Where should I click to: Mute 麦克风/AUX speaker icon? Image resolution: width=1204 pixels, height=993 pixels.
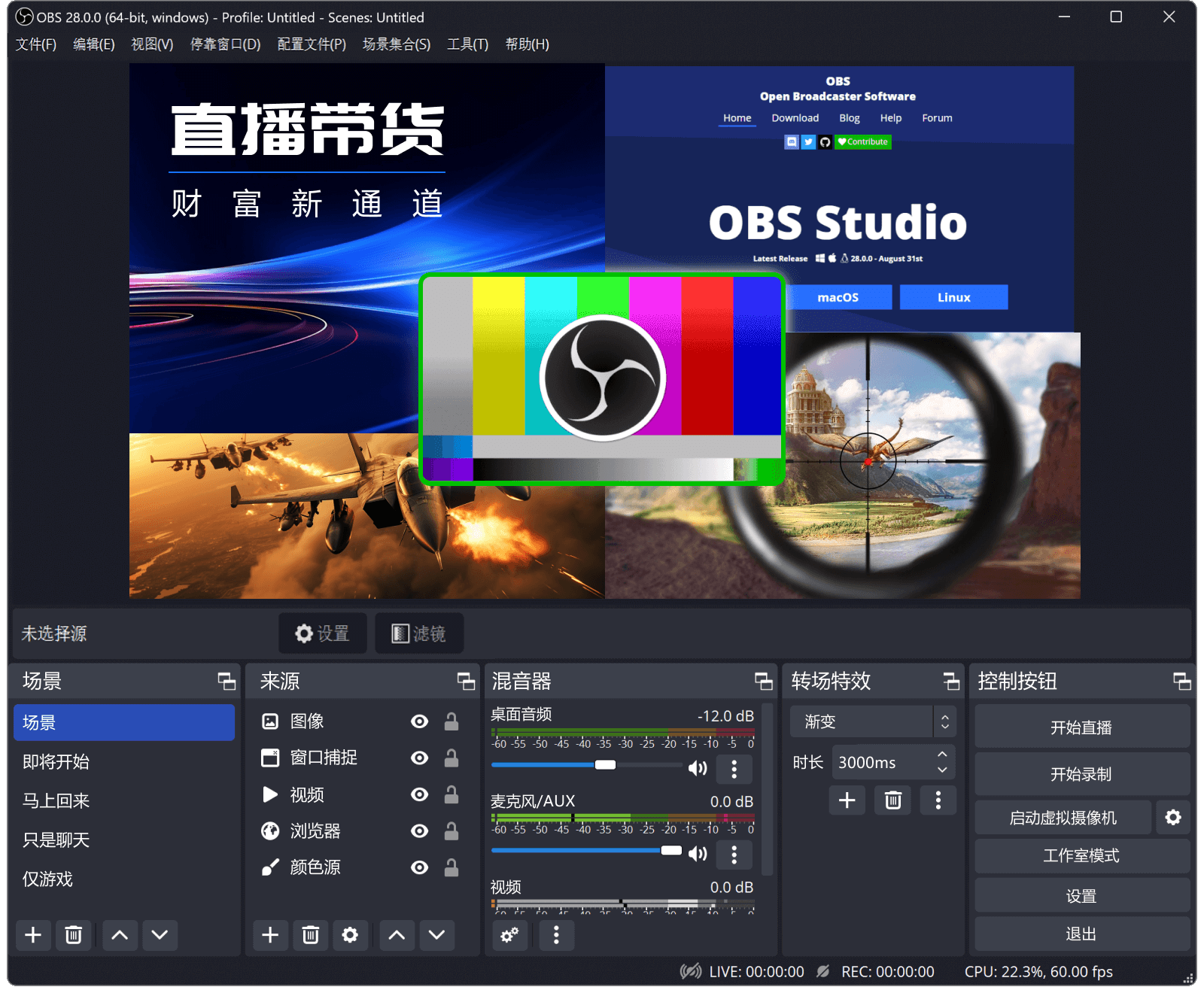(698, 854)
